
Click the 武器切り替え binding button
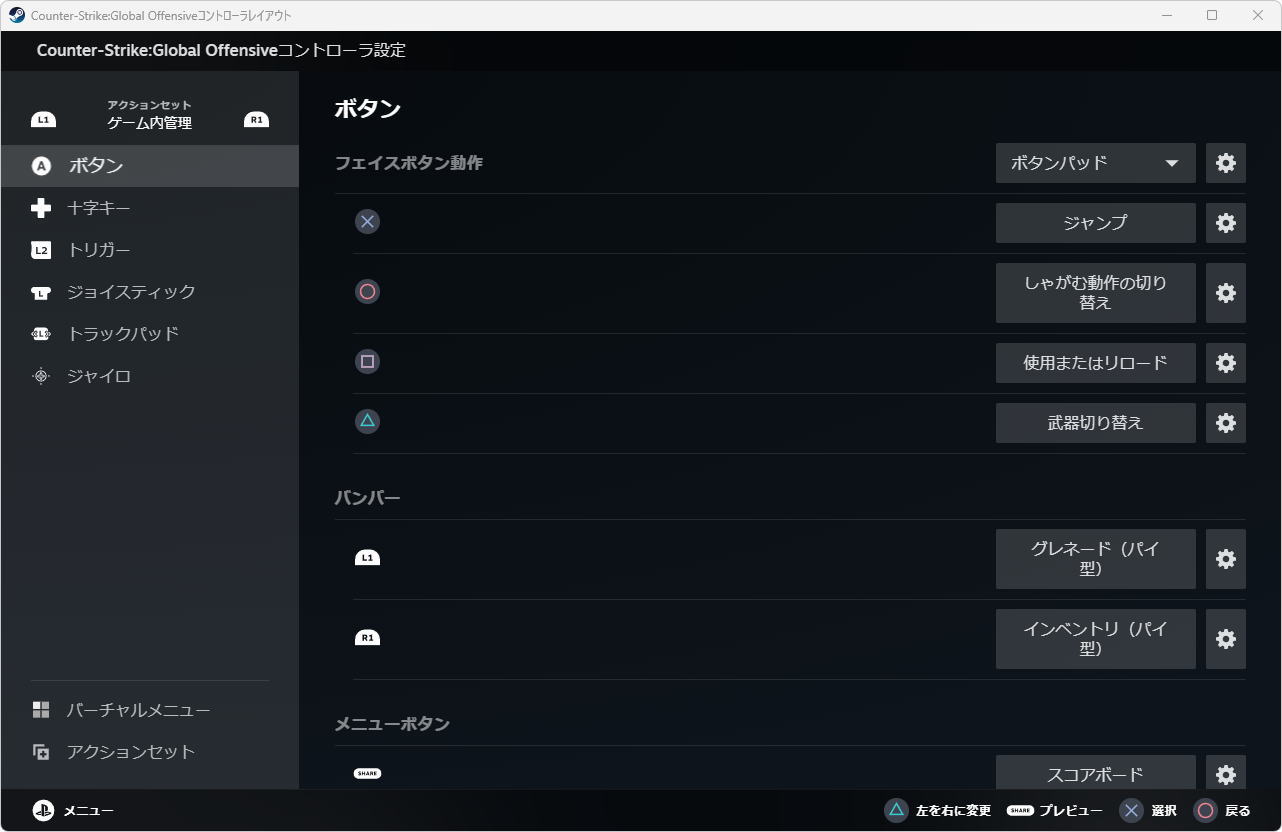(1095, 423)
